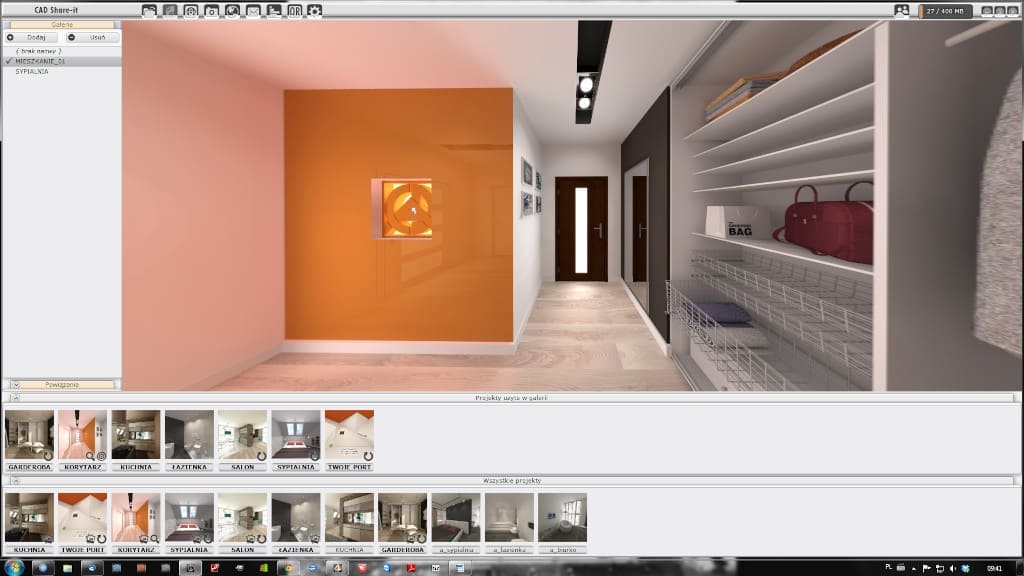The image size is (1024, 576).
Task: Expand the Powiązania section
Action: tap(14, 383)
